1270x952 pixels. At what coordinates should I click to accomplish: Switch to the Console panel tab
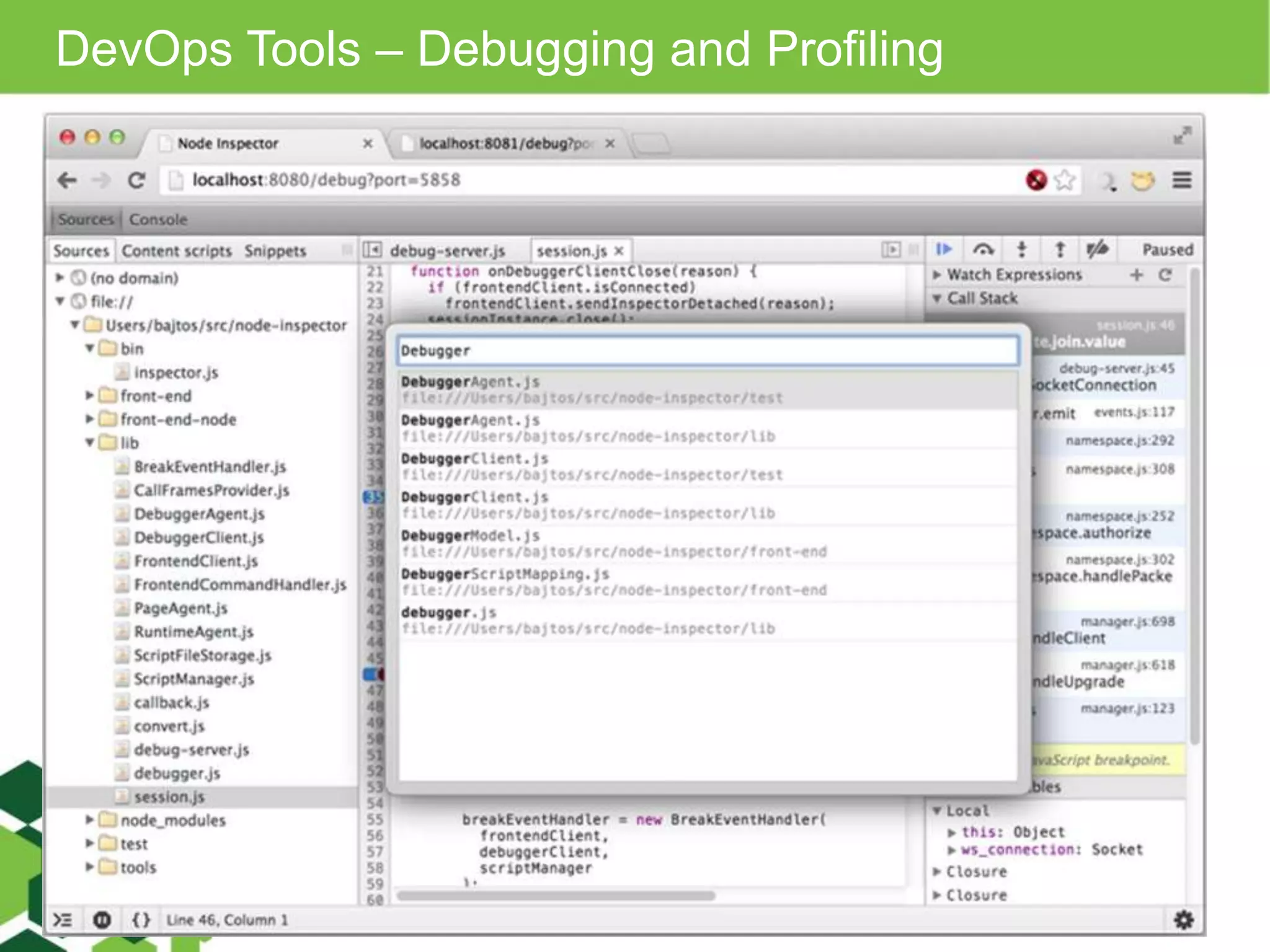(158, 219)
